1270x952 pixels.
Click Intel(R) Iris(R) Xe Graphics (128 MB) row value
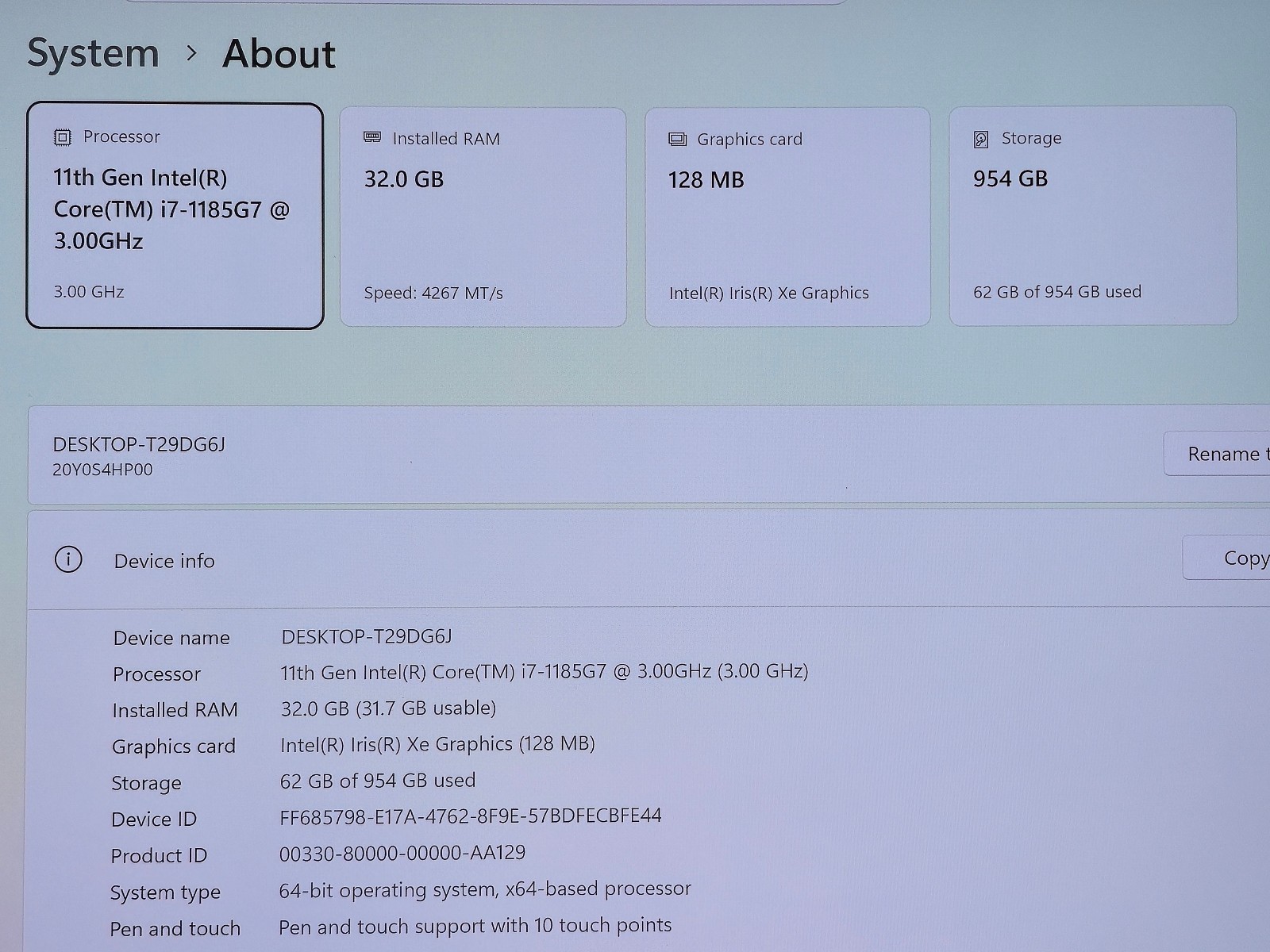coord(437,744)
